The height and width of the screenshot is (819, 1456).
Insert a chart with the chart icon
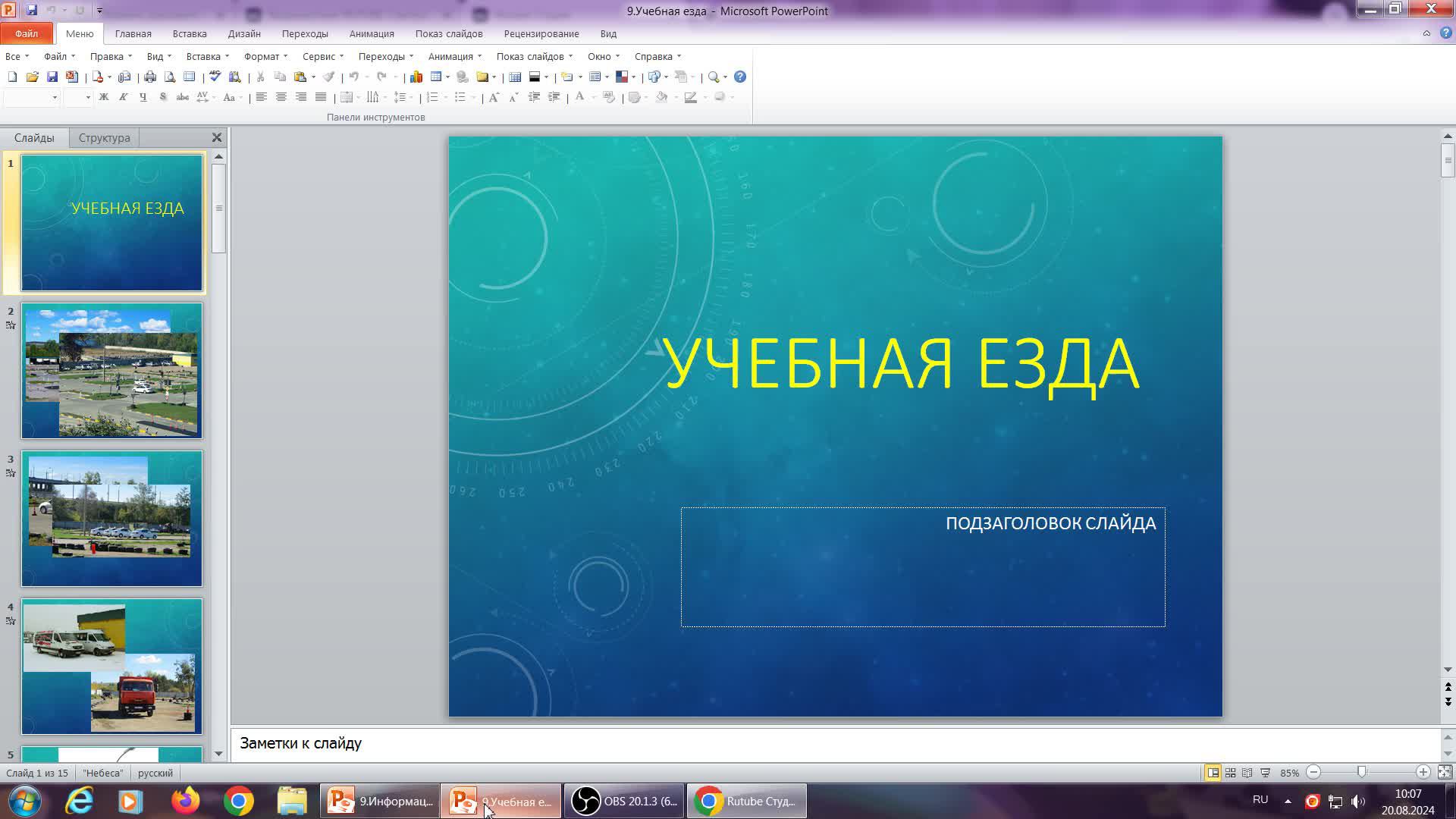click(416, 77)
